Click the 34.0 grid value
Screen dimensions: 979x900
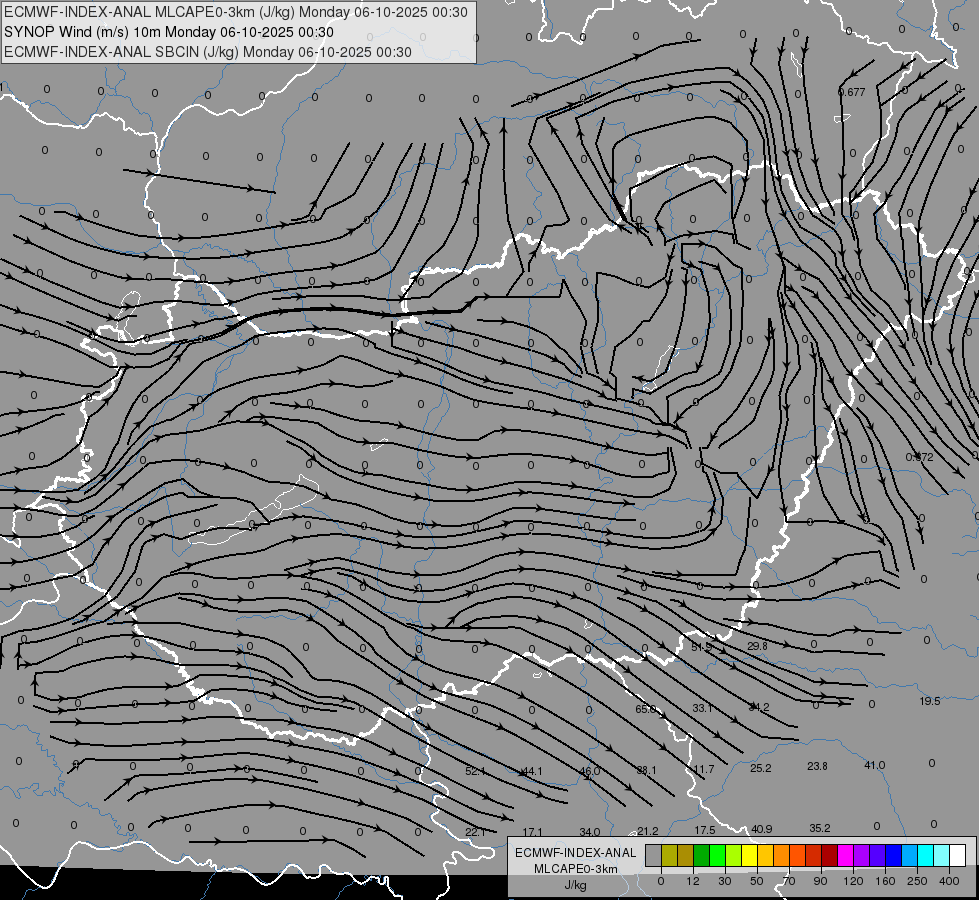(x=590, y=832)
